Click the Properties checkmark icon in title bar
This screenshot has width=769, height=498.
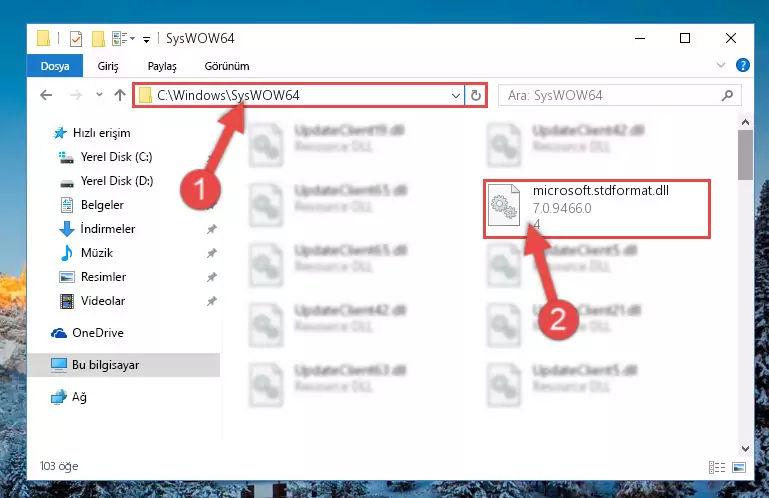tap(76, 38)
